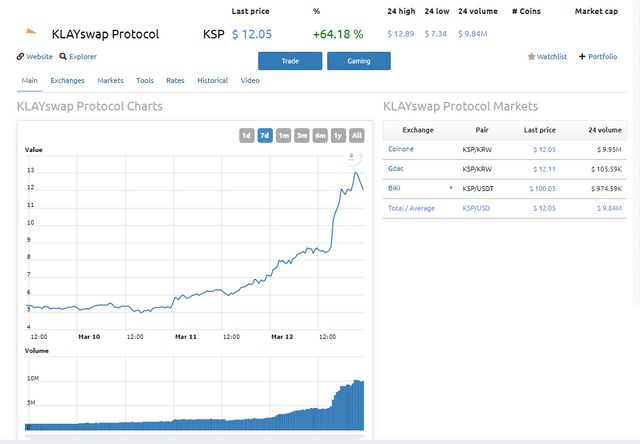This screenshot has width=640, height=444.
Task: Select the 1y chart range
Action: 338,135
